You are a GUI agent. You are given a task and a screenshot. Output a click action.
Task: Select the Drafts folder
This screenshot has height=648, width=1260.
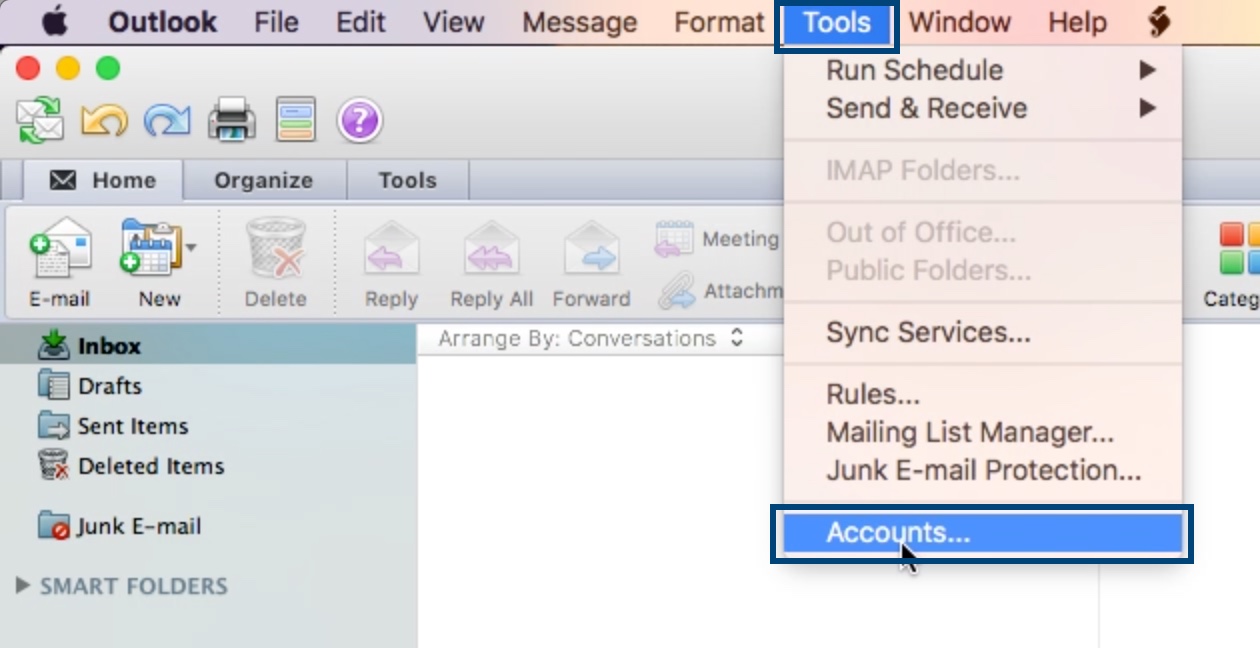pyautogui.click(x=108, y=385)
